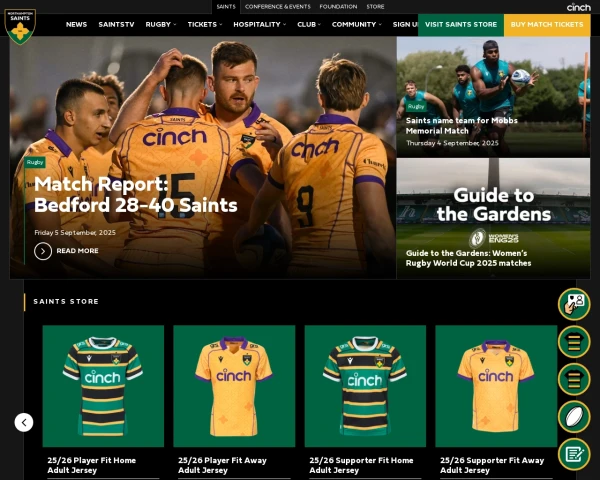The height and width of the screenshot is (480, 600).
Task: Click the SIGN UP link in navigation
Action: click(405, 24)
